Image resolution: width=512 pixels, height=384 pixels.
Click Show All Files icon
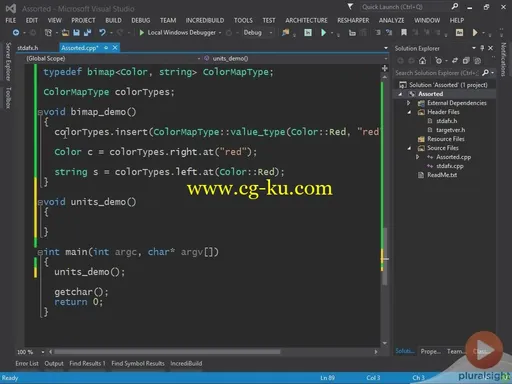[x=478, y=61]
